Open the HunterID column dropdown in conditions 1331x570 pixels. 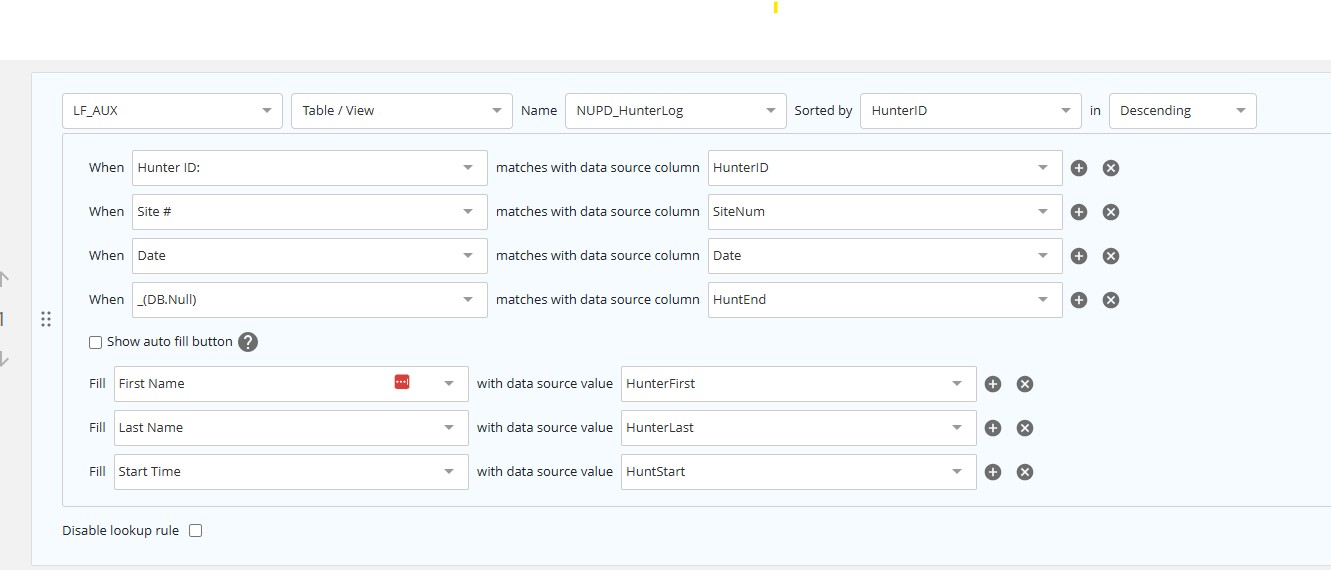(885, 168)
